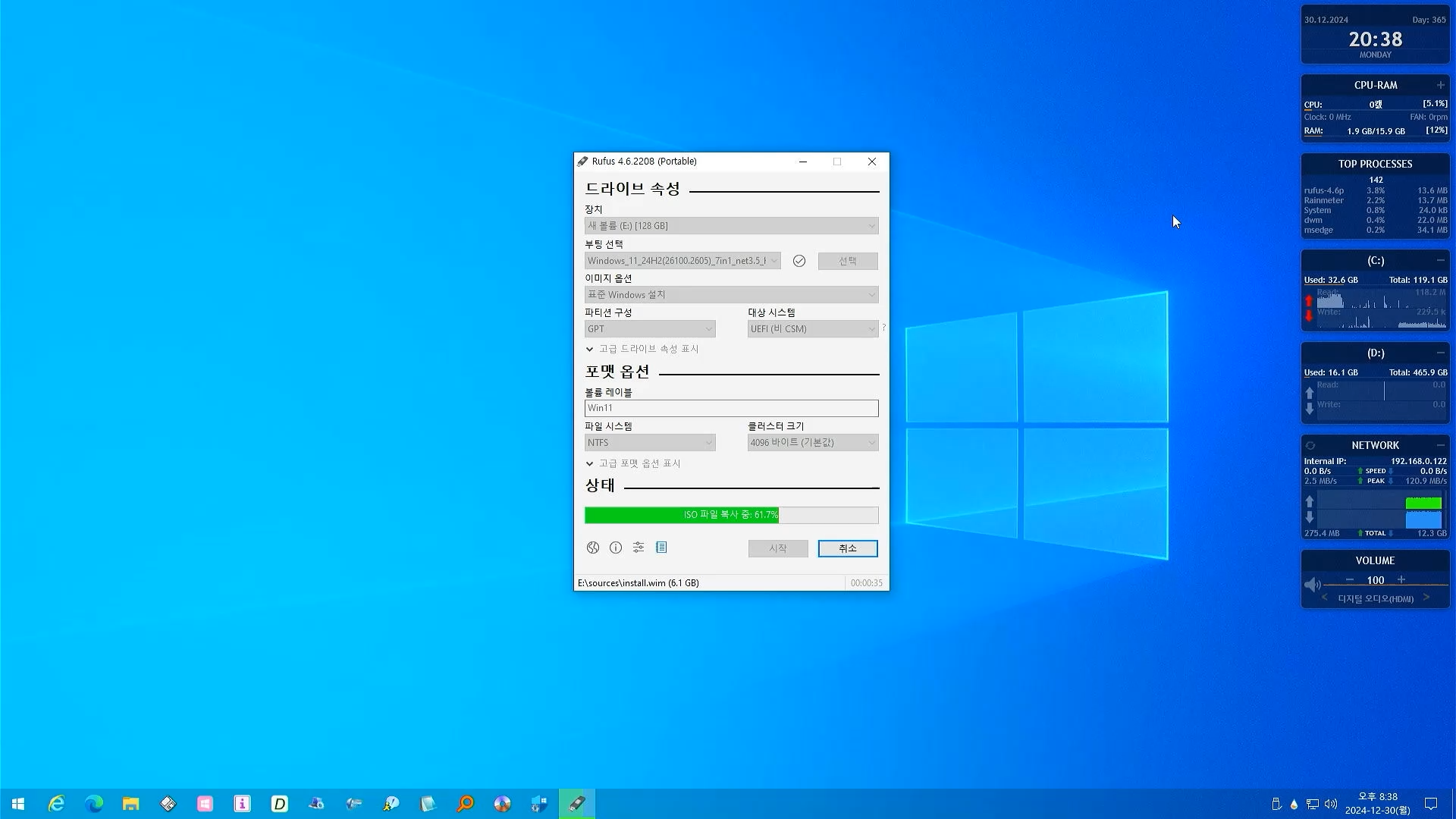
Task: Click the 20:38 clock widget
Action: tap(1375, 39)
